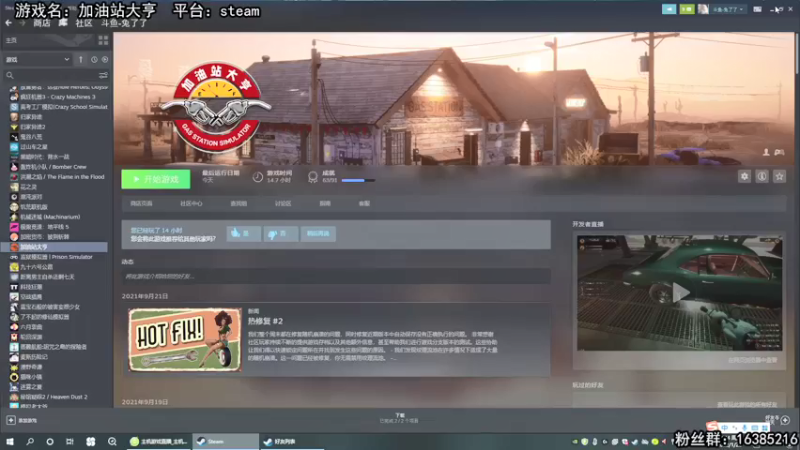
Task: Open Windows Start menu
Action: (x=10, y=441)
